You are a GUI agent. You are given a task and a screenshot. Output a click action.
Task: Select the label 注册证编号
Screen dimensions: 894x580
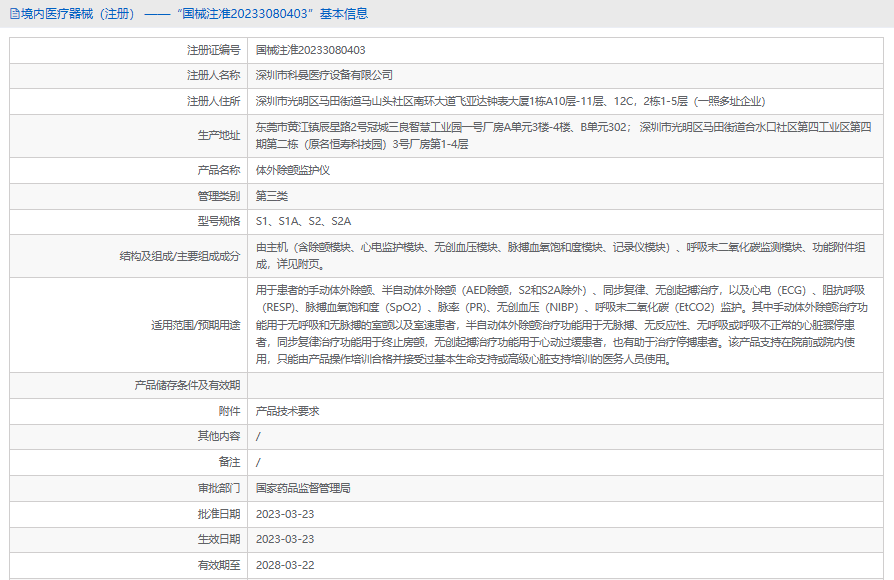click(x=214, y=50)
